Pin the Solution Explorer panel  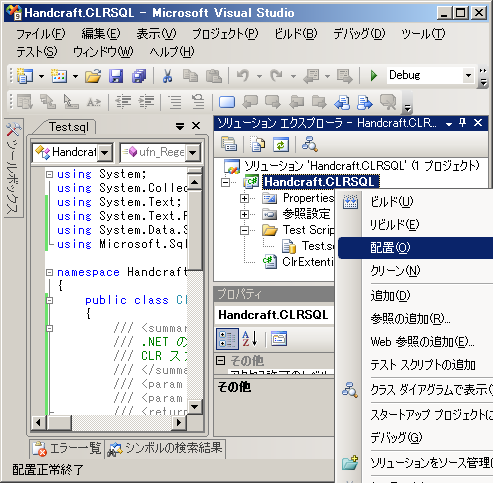tap(462, 123)
